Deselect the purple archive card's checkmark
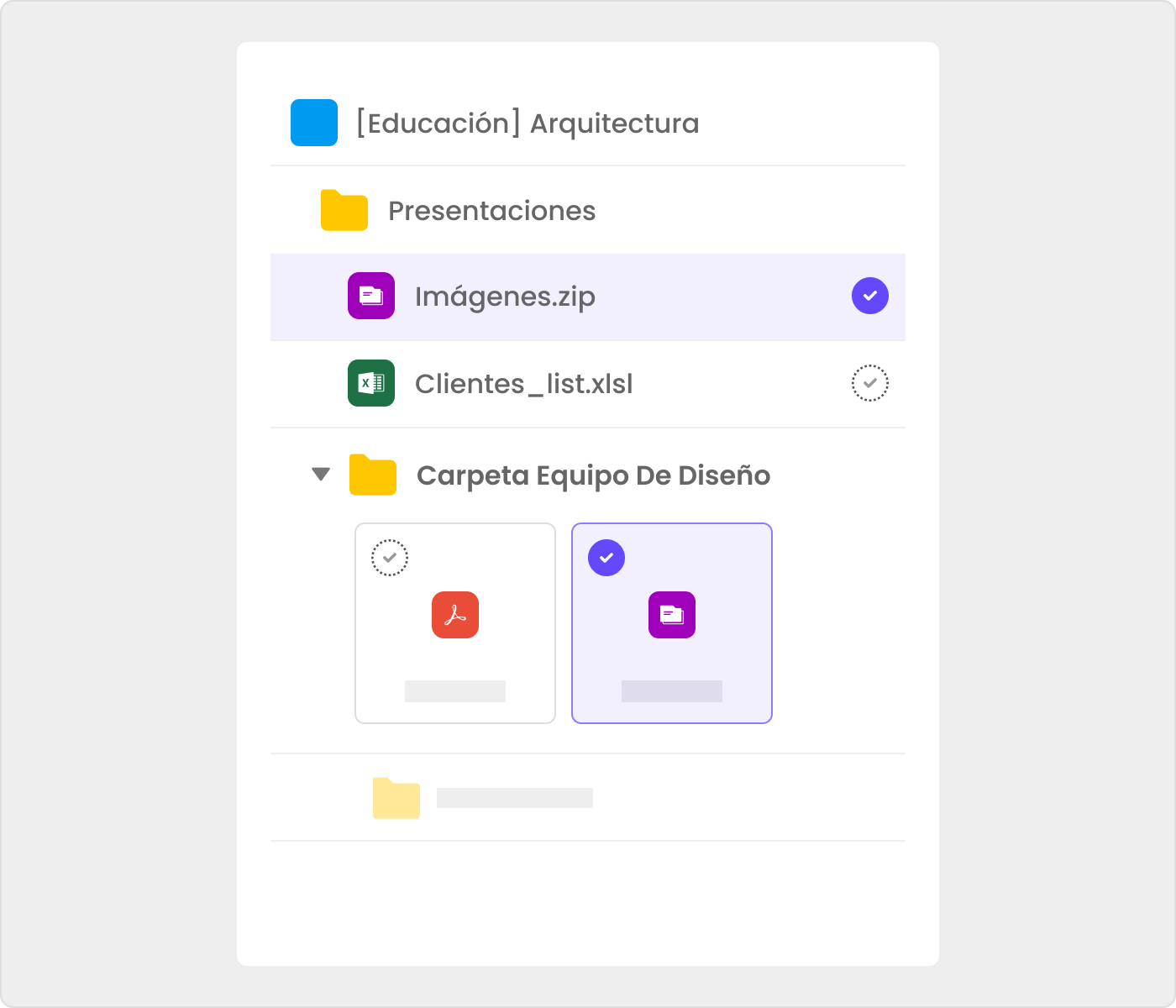Screen dimensions: 1176x1008 [606, 558]
